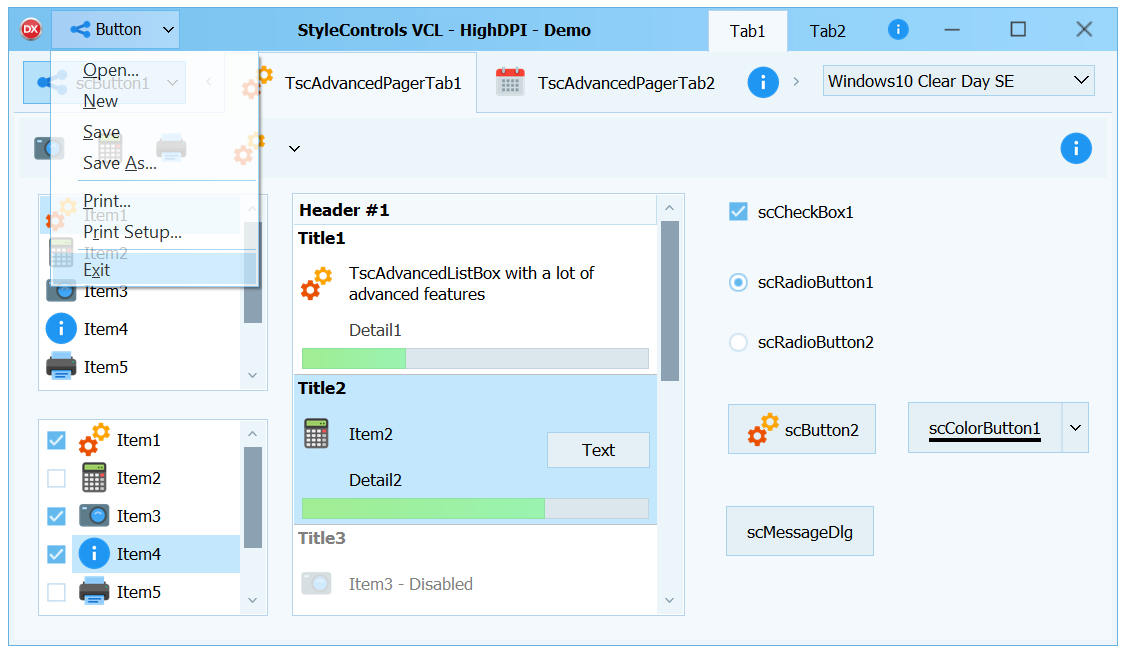
Task: Click the green progress bar under Detail1
Action: coord(475,358)
